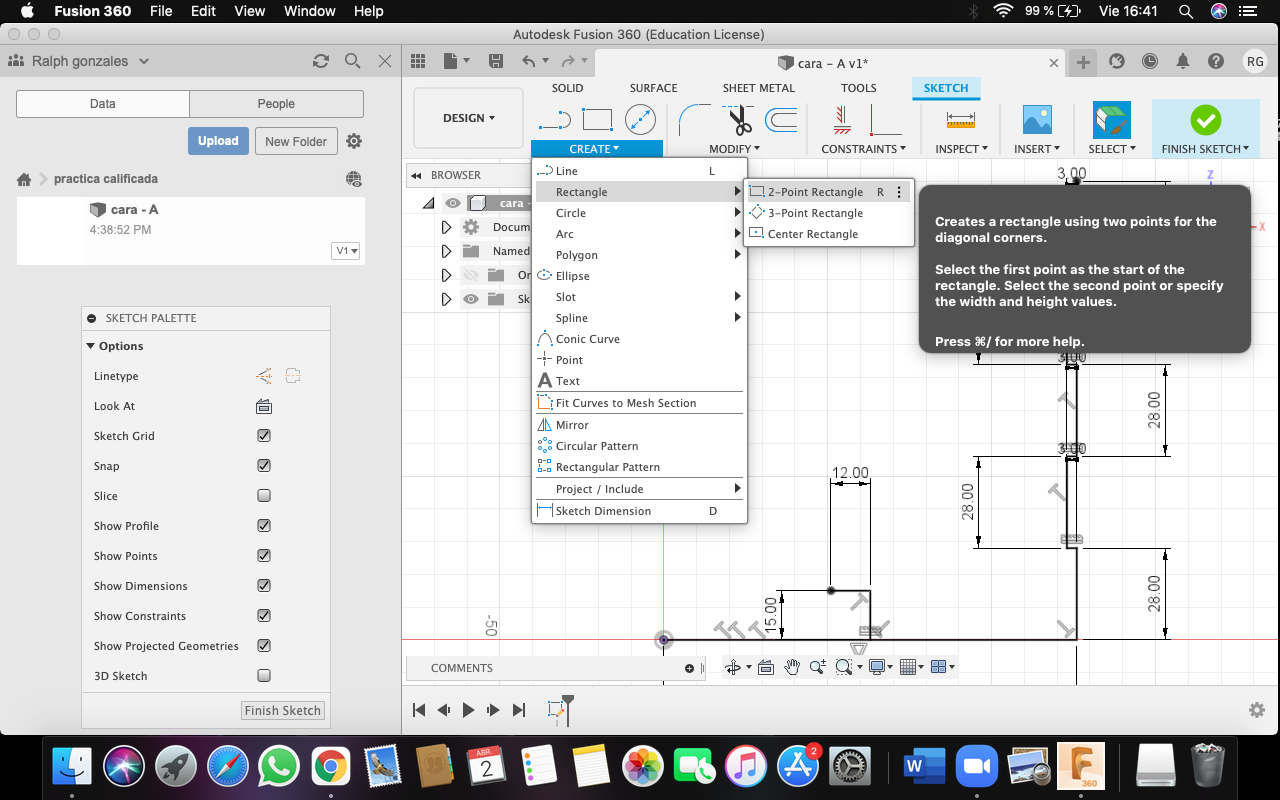Open the practica calificada breadcrumb
The width and height of the screenshot is (1280, 800).
(x=106, y=179)
